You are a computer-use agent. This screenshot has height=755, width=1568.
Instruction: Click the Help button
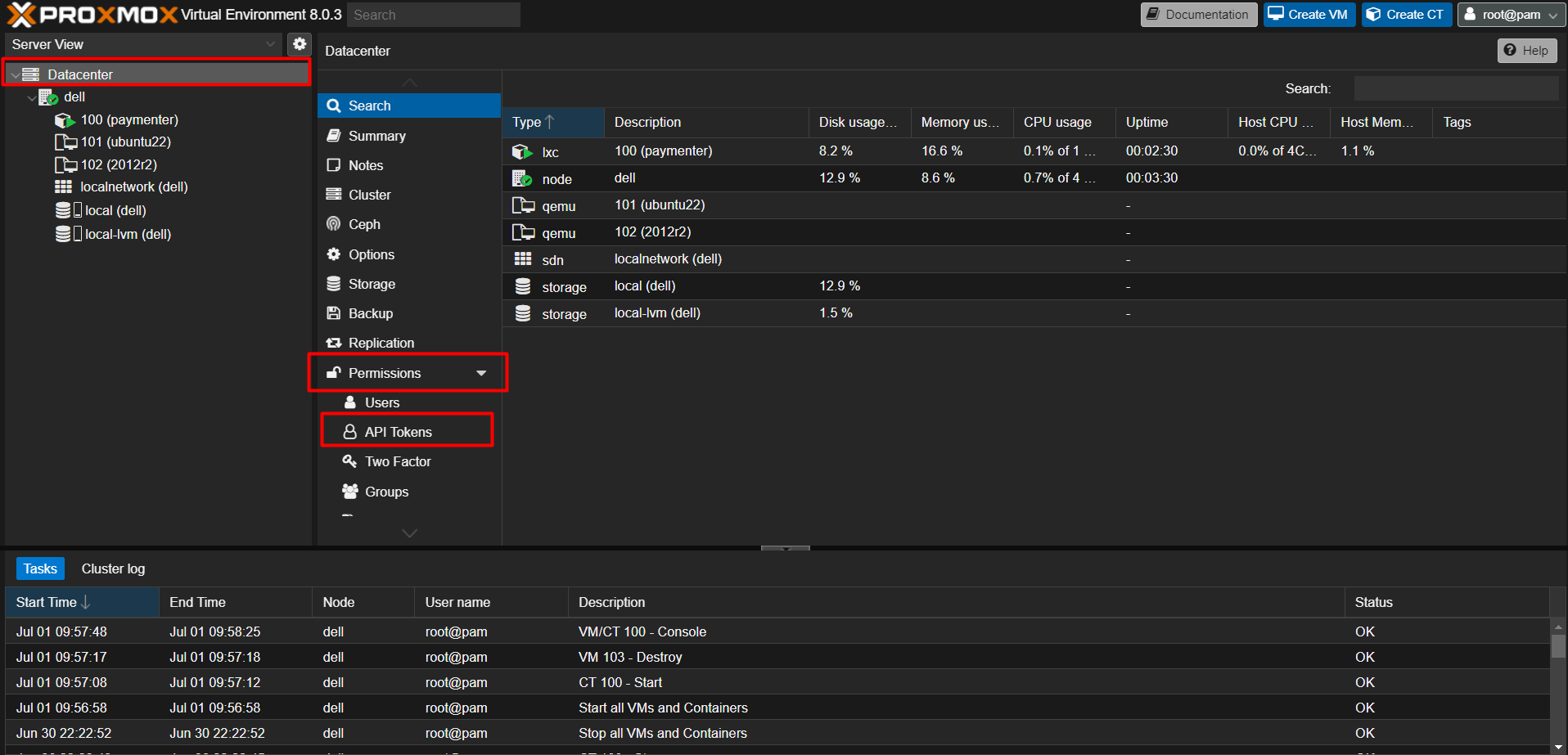point(1527,51)
